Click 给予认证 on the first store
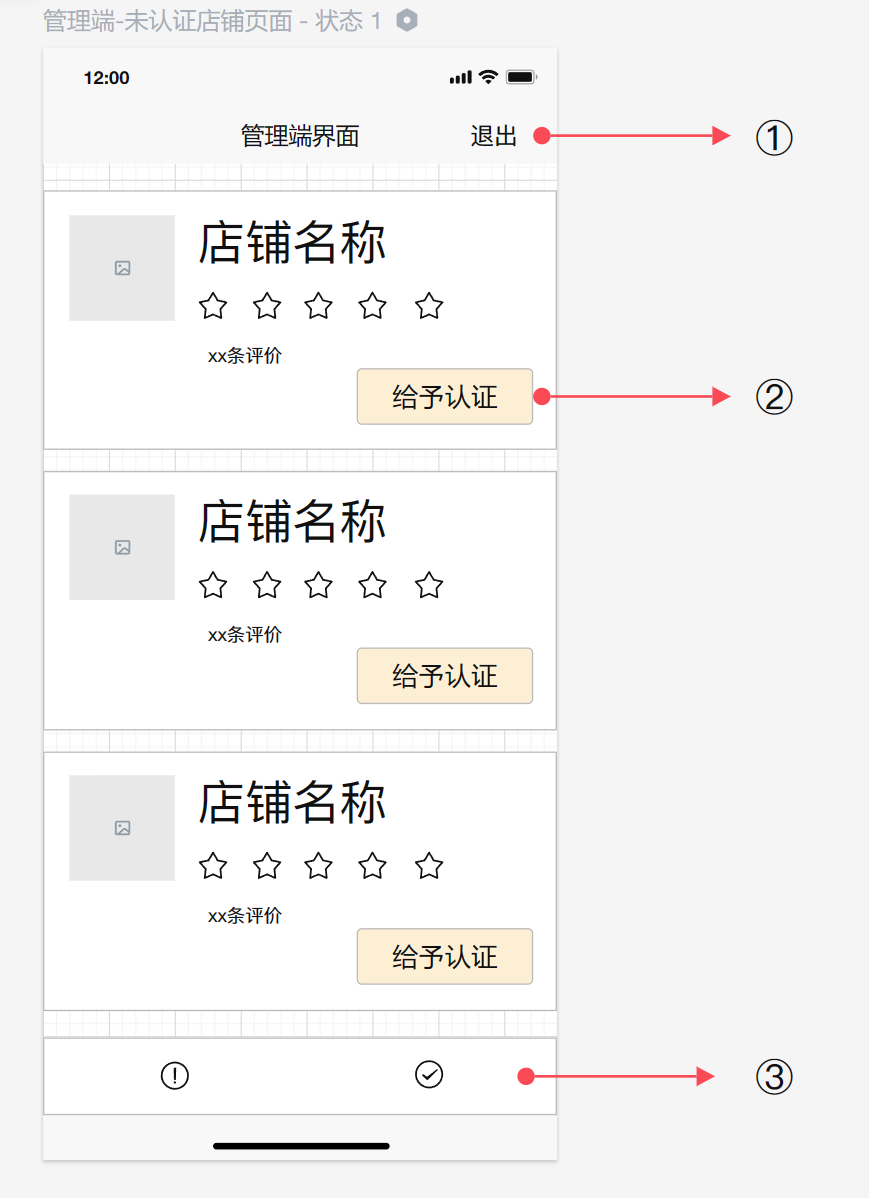 pos(445,397)
